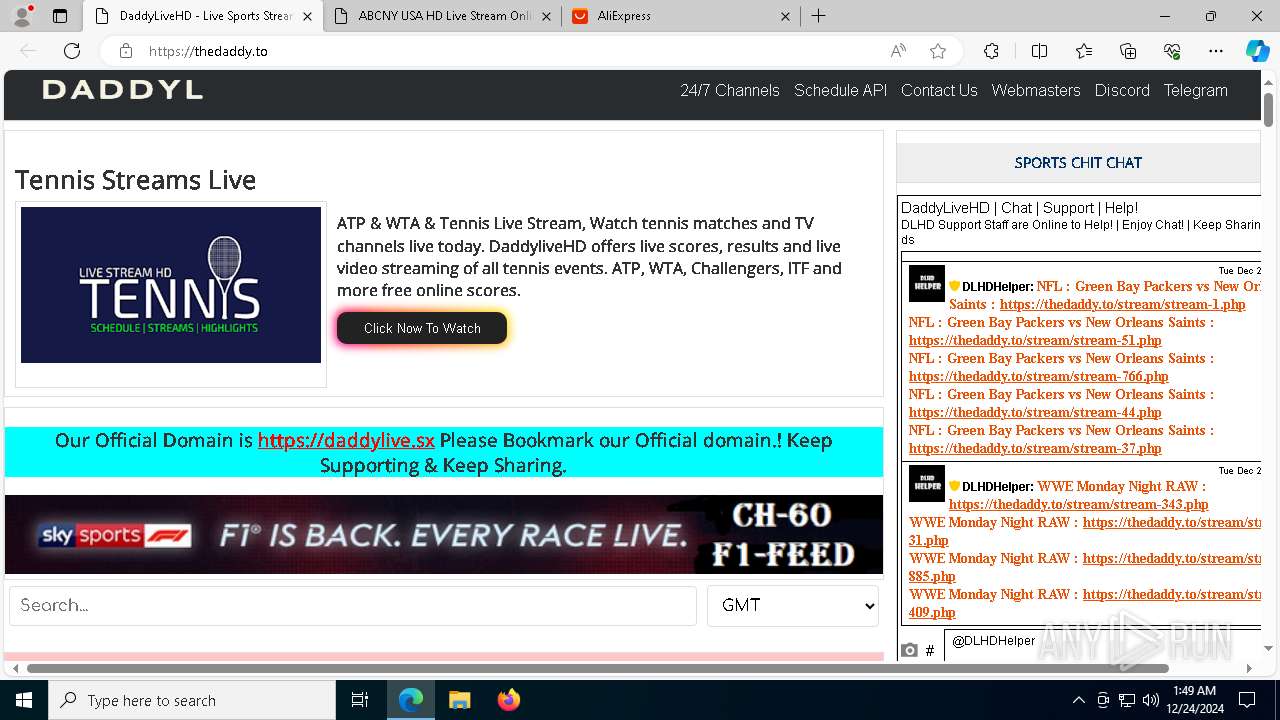Click the DADDYL site logo
This screenshot has height=720, width=1280.
122,90
